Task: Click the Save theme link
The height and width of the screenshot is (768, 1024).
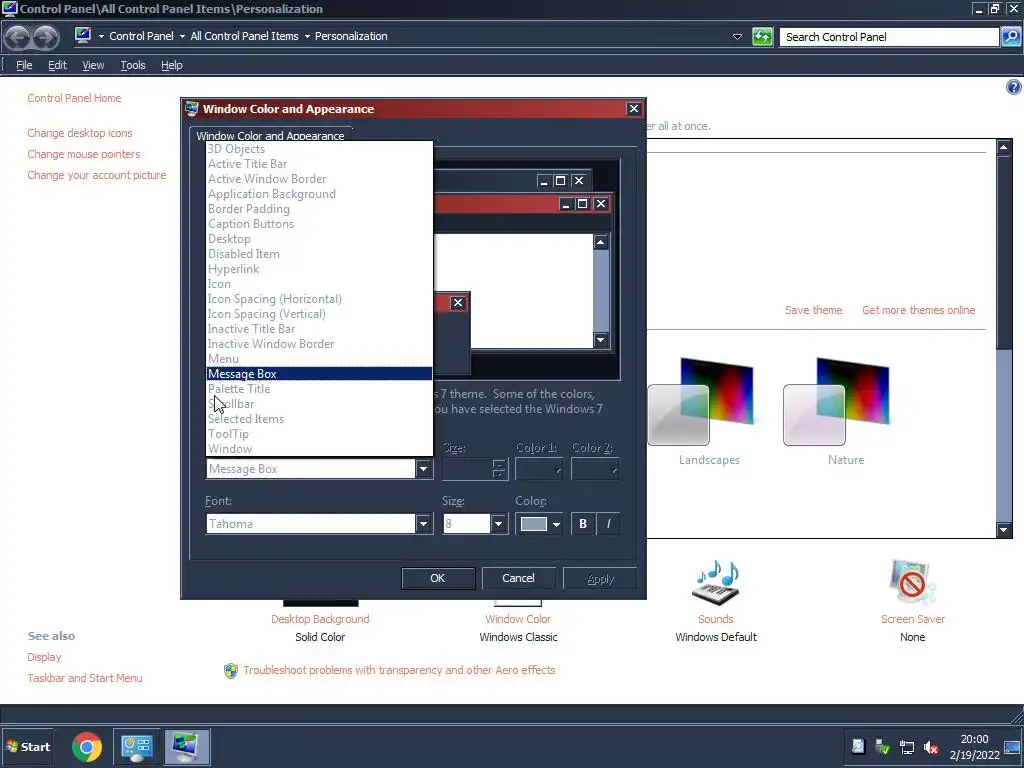Action: pos(813,310)
